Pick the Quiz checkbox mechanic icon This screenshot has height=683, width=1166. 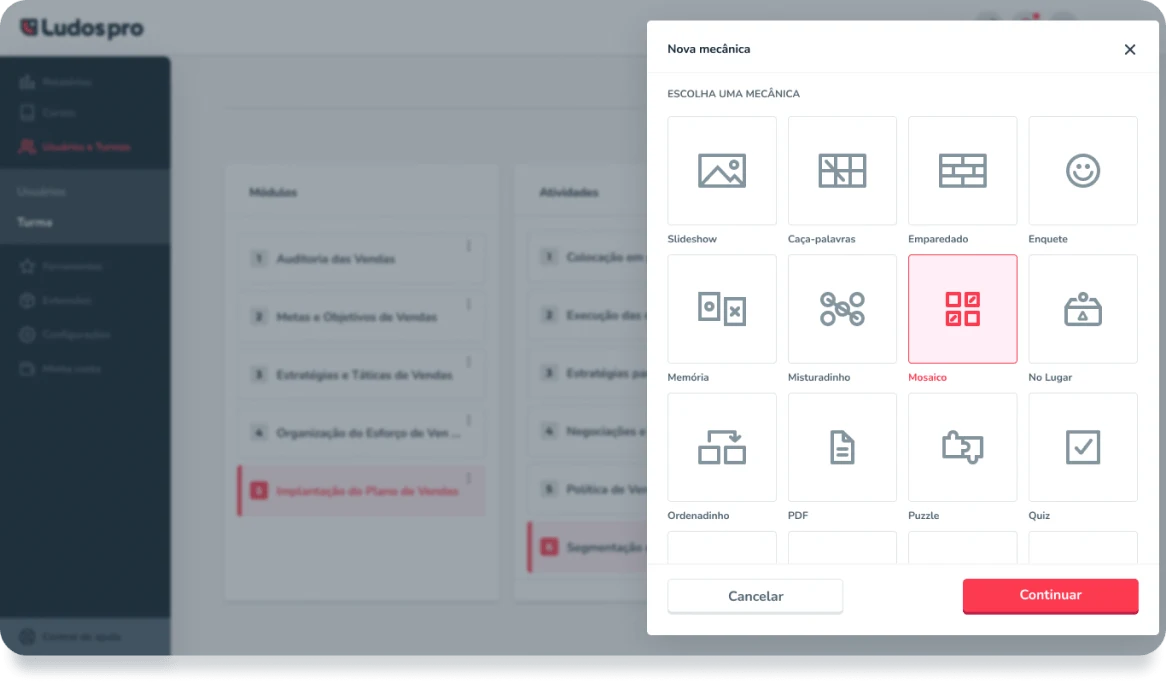pyautogui.click(x=1082, y=447)
